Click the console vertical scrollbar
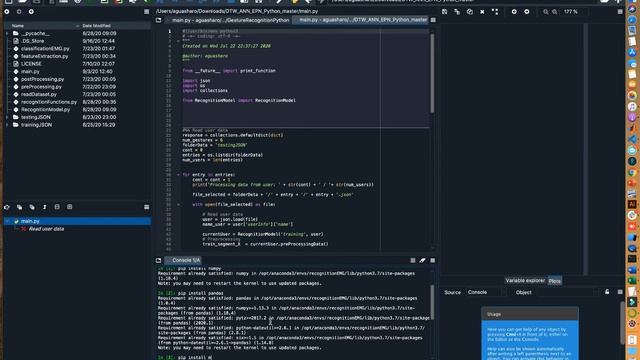 click(x=432, y=302)
